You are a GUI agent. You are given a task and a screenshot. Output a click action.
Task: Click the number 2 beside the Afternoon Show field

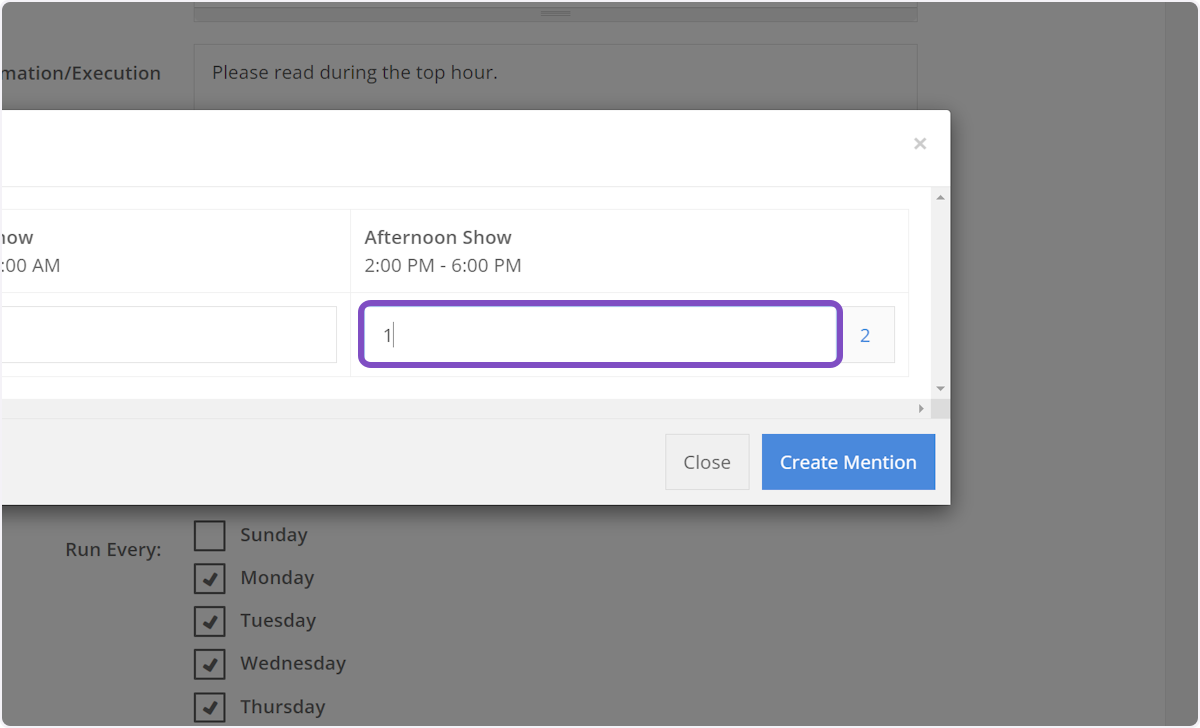click(x=865, y=336)
